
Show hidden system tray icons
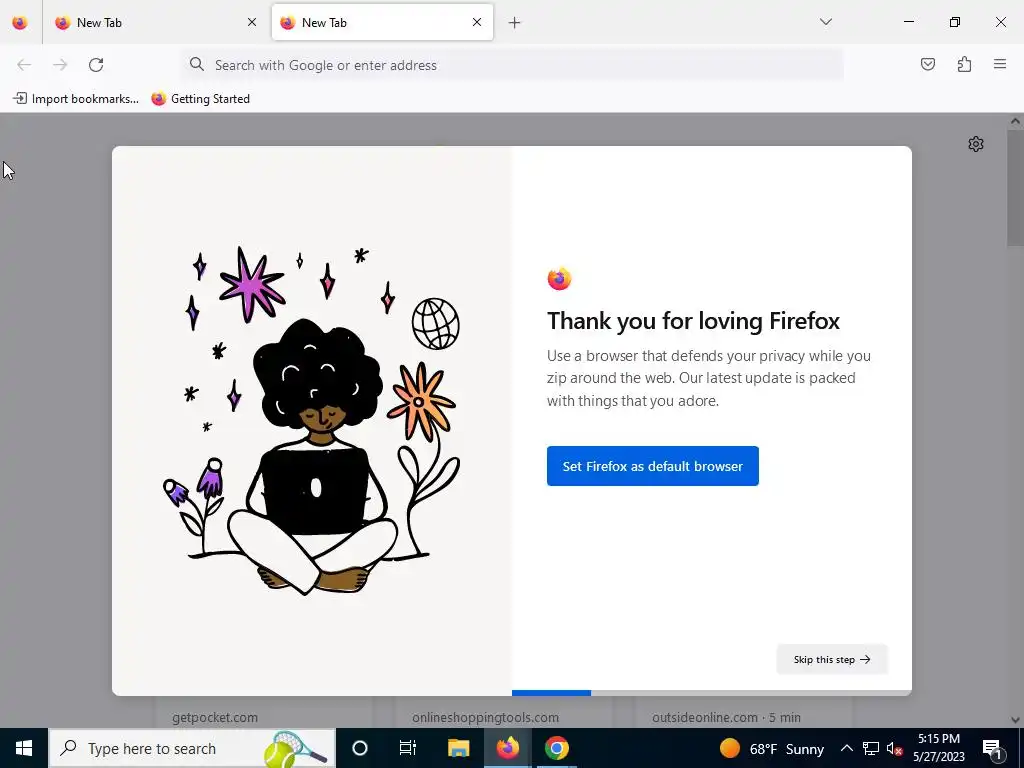(846, 748)
